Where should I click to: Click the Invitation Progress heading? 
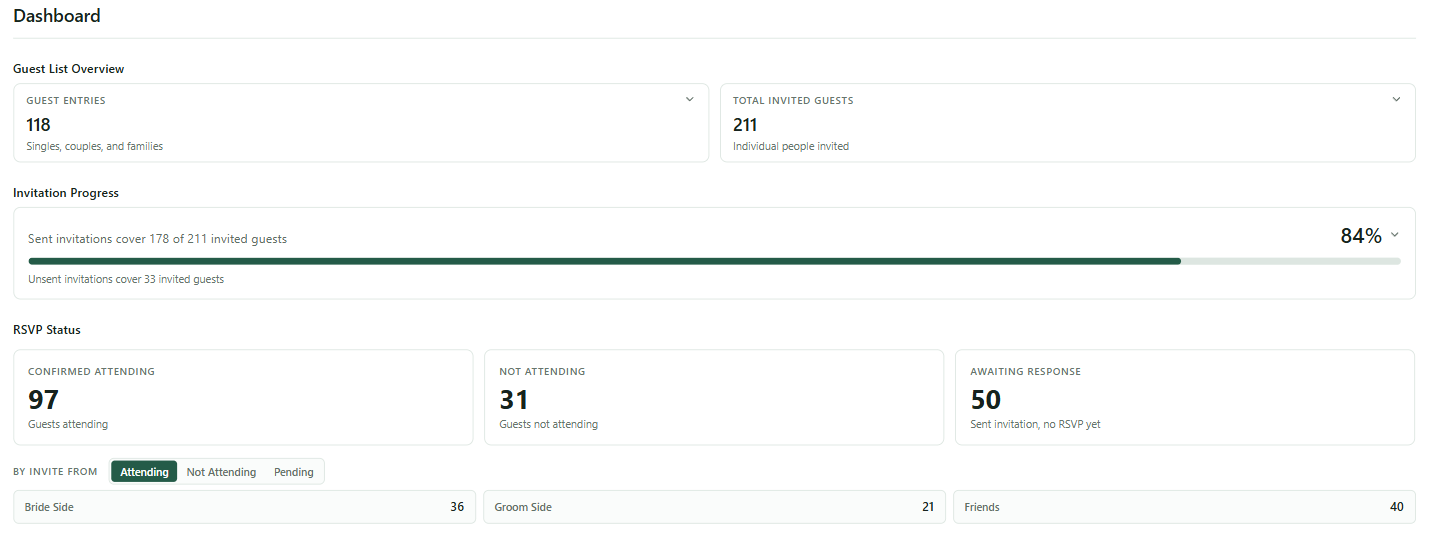[66, 193]
